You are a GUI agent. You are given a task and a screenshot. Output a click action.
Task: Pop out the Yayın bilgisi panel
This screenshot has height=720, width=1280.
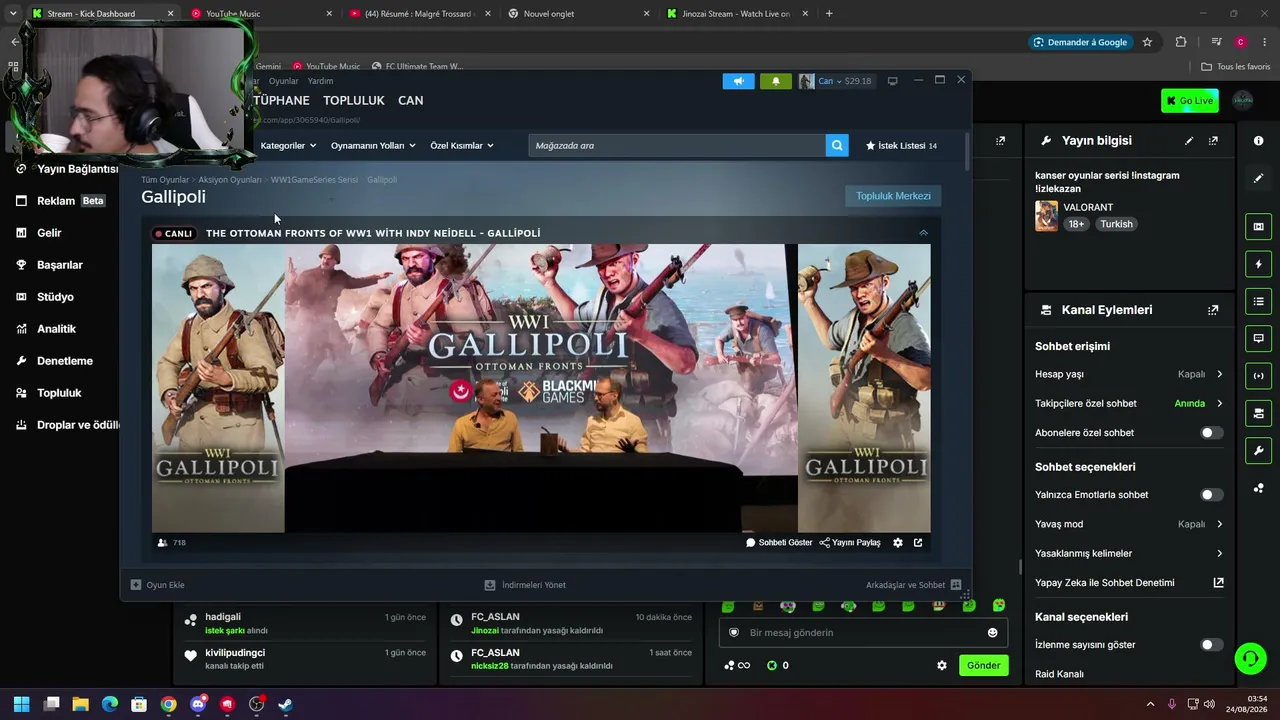point(1213,141)
